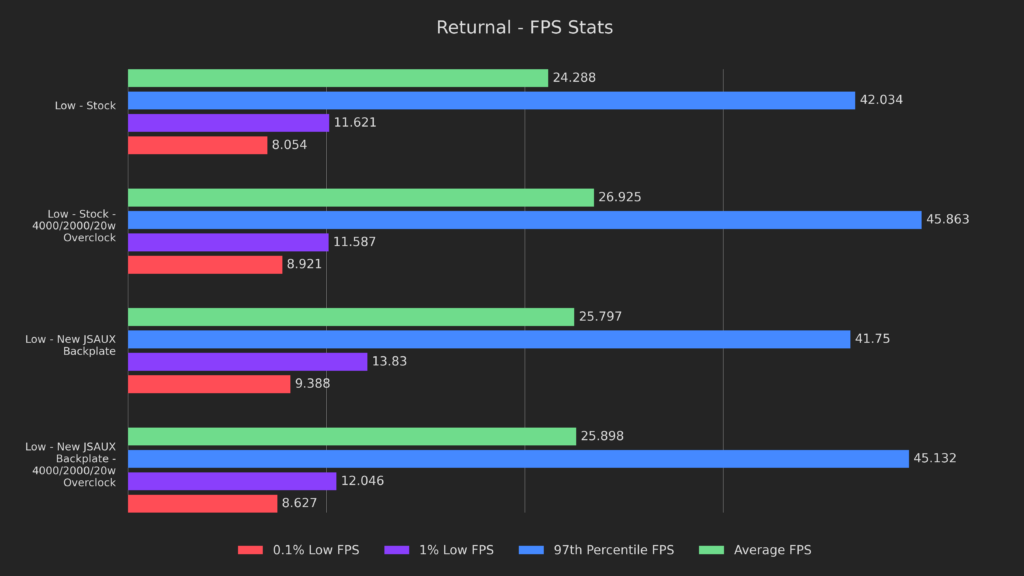Select the green bar valued 25.898
This screenshot has width=1024, height=576.
tap(352, 436)
